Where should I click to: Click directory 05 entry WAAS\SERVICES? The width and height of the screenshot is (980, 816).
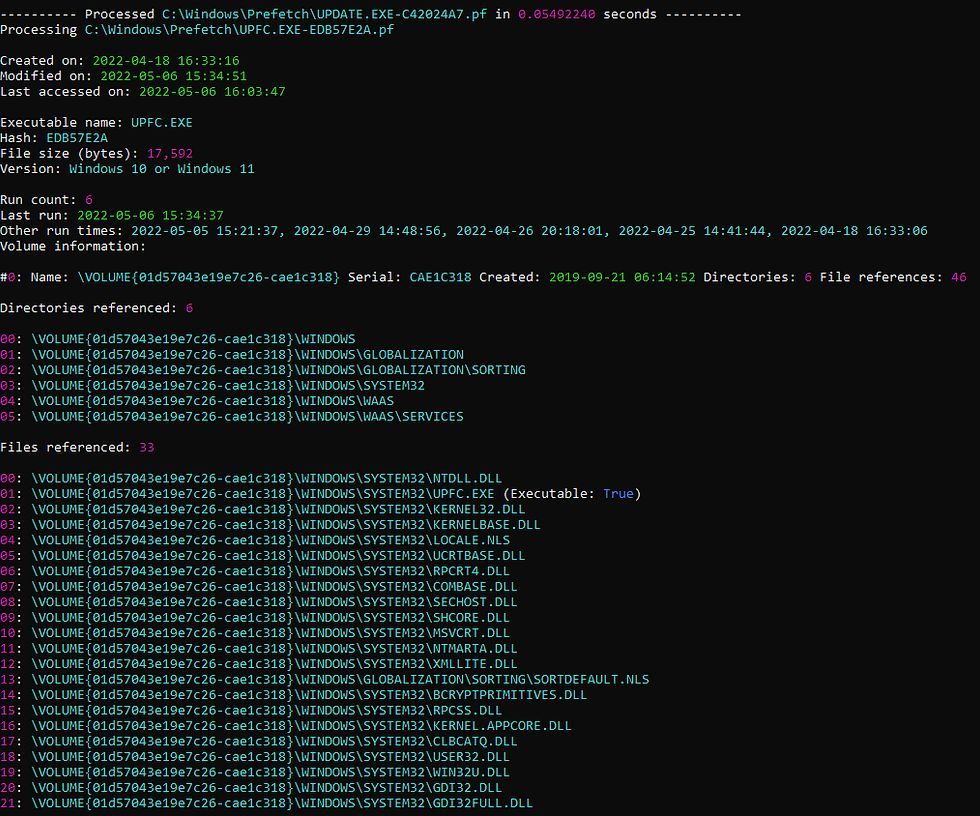point(232,416)
